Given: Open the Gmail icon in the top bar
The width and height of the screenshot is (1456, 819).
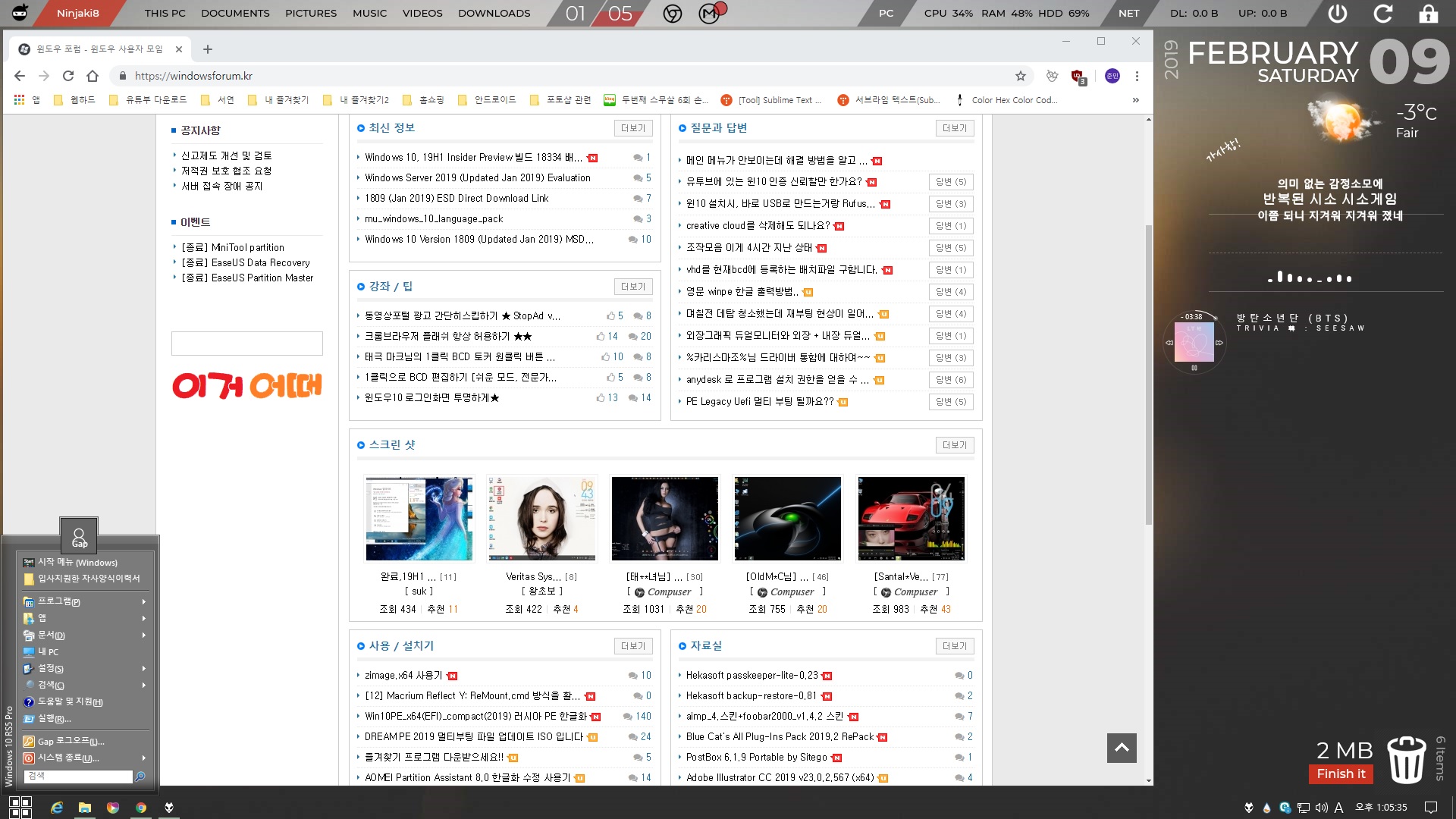Looking at the screenshot, I should click(x=711, y=12).
